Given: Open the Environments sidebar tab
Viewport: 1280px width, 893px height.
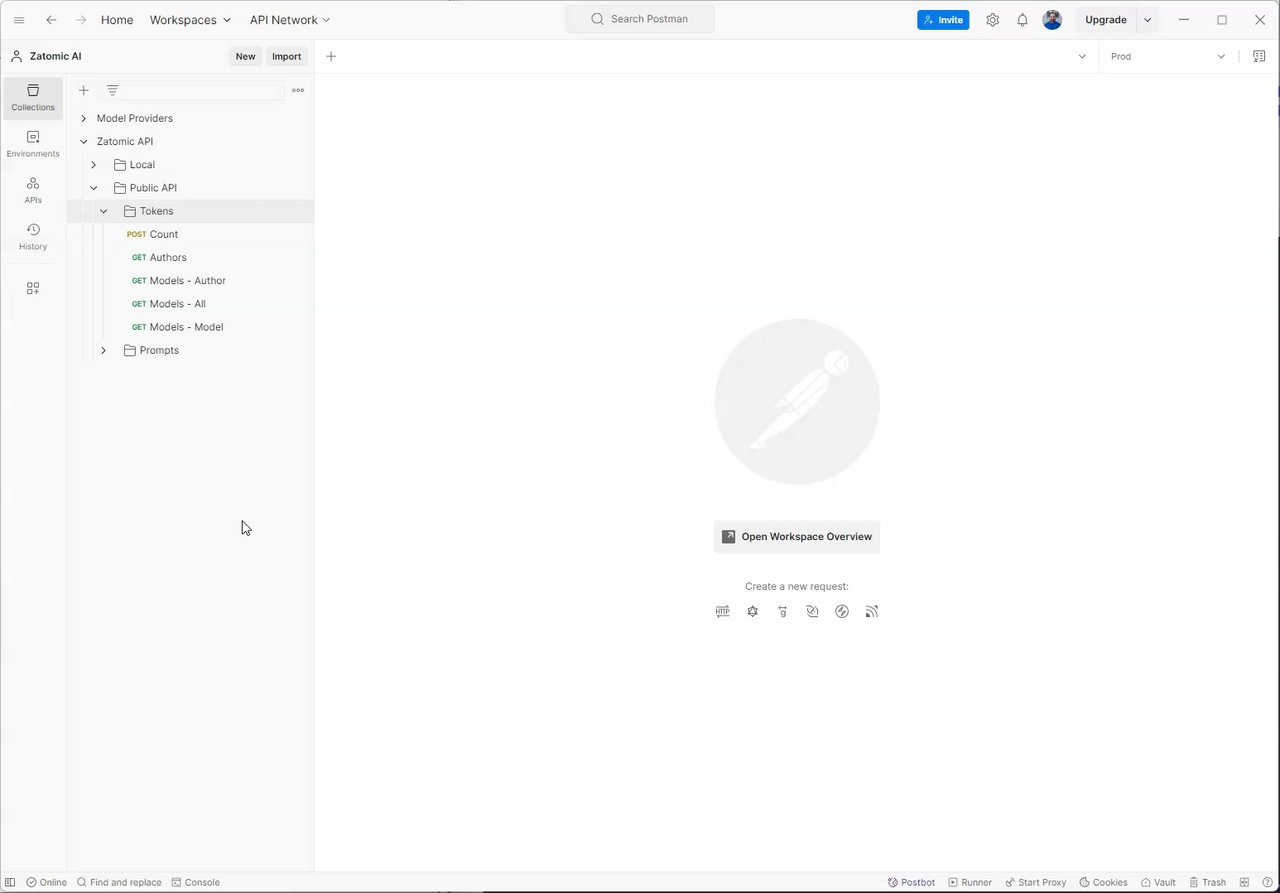Looking at the screenshot, I should (33, 144).
